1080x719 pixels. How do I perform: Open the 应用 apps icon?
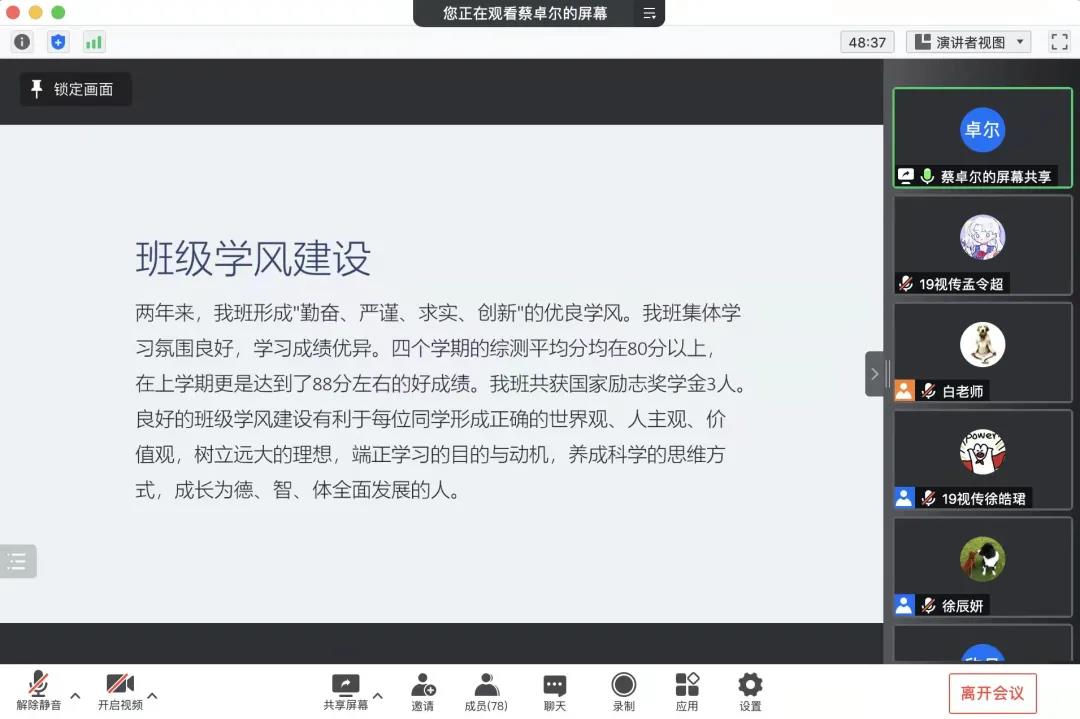coord(687,691)
